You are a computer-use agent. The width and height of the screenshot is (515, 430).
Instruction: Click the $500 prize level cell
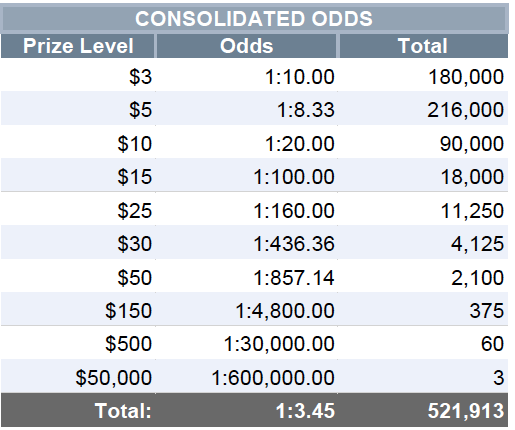(x=78, y=343)
